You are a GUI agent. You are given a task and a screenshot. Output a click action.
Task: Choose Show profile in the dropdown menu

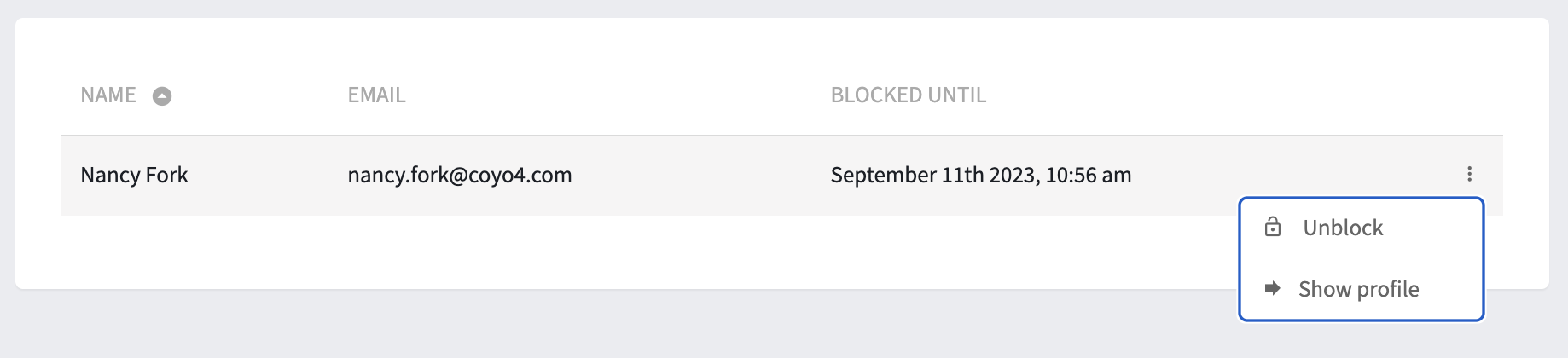pyautogui.click(x=1362, y=289)
